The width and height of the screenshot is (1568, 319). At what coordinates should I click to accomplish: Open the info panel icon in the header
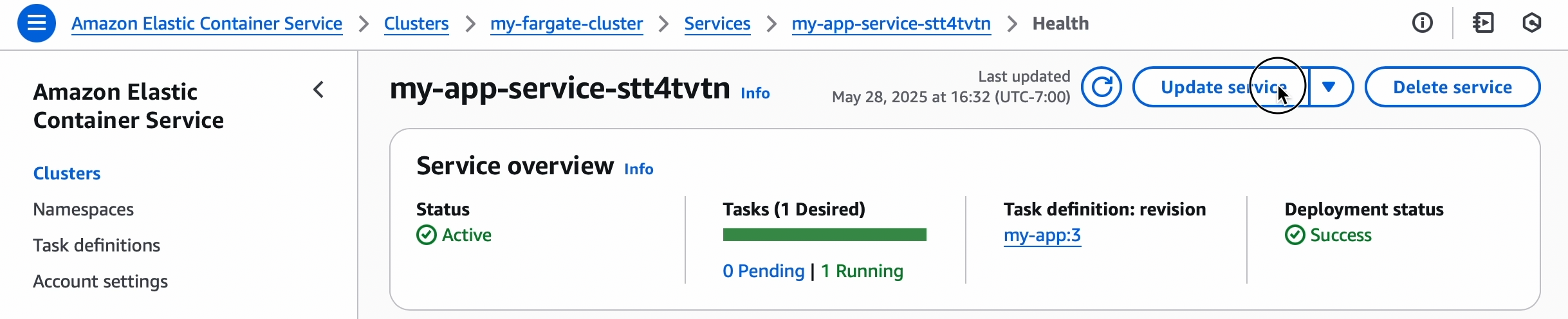[x=1423, y=23]
